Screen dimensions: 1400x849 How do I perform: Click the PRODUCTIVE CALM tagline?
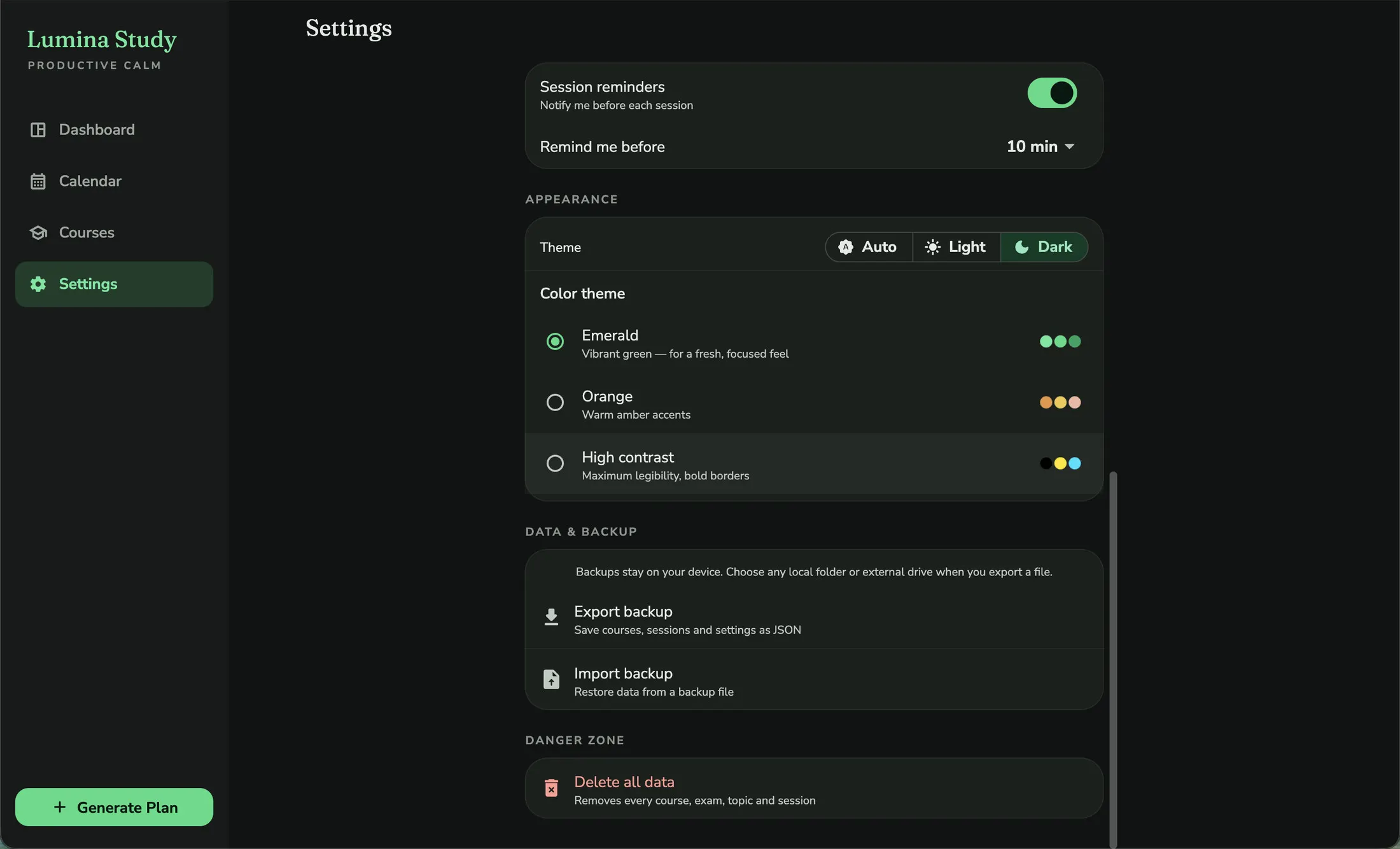pyautogui.click(x=94, y=66)
